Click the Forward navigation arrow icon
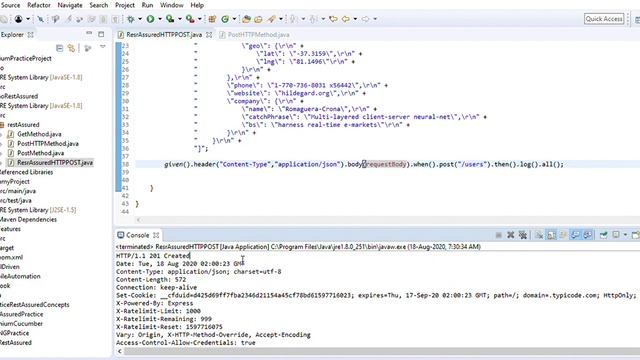Screen dimensions: 640x360 (x=365, y=19)
